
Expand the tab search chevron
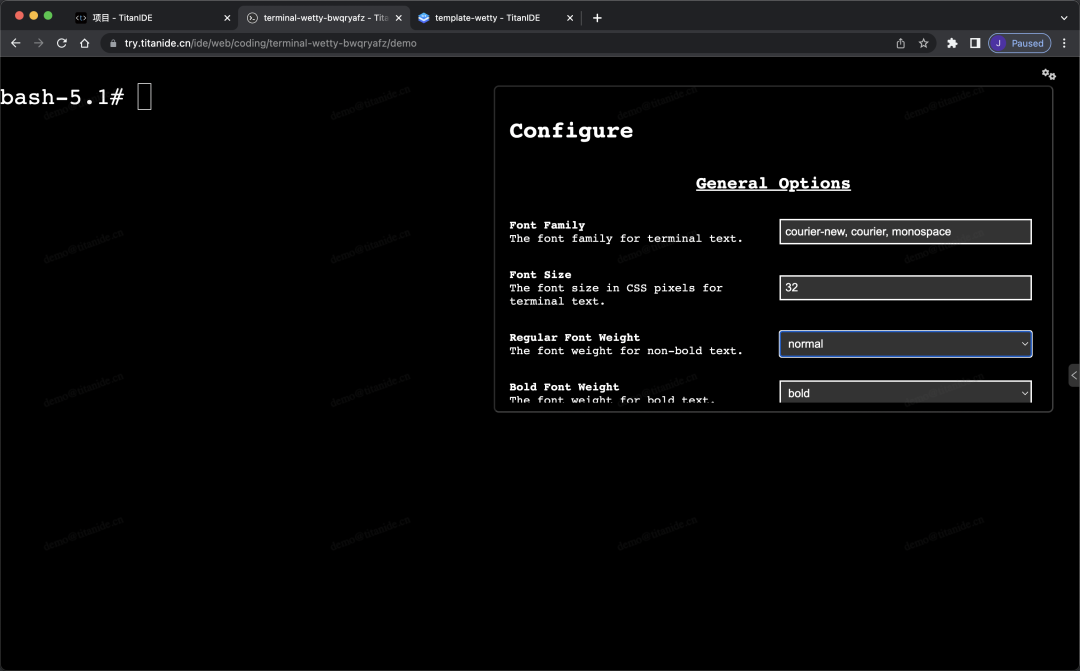1063,18
